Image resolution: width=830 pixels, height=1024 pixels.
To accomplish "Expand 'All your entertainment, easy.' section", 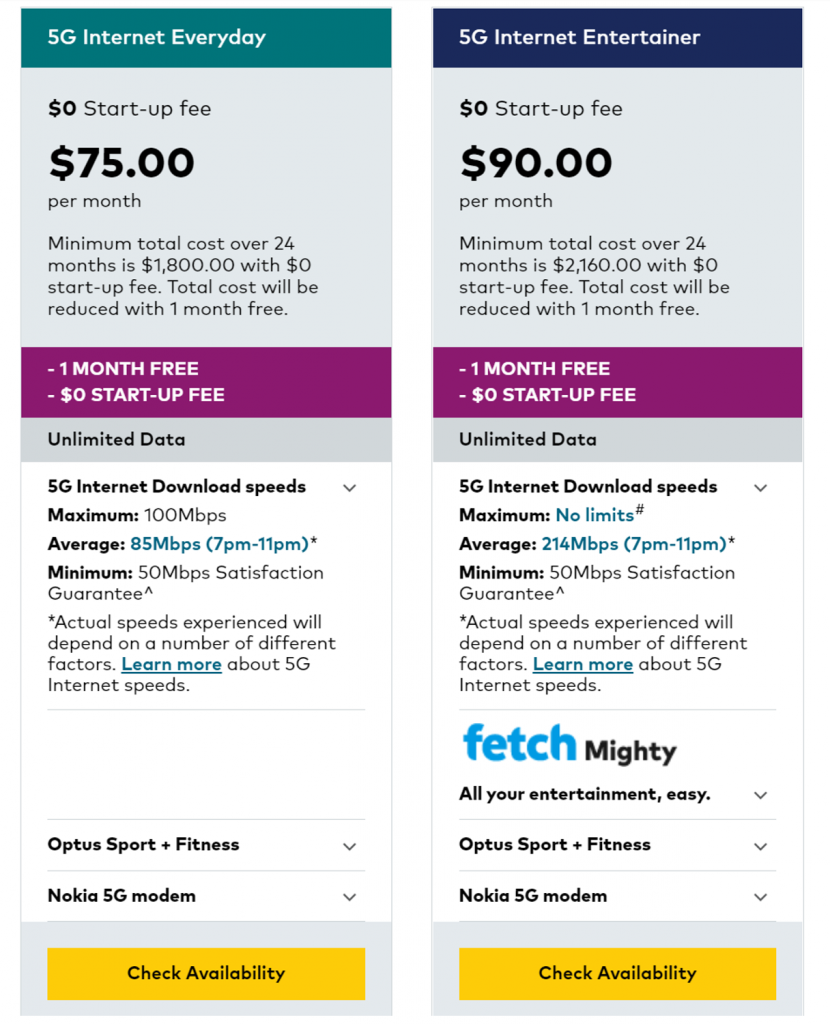I will pos(617,795).
